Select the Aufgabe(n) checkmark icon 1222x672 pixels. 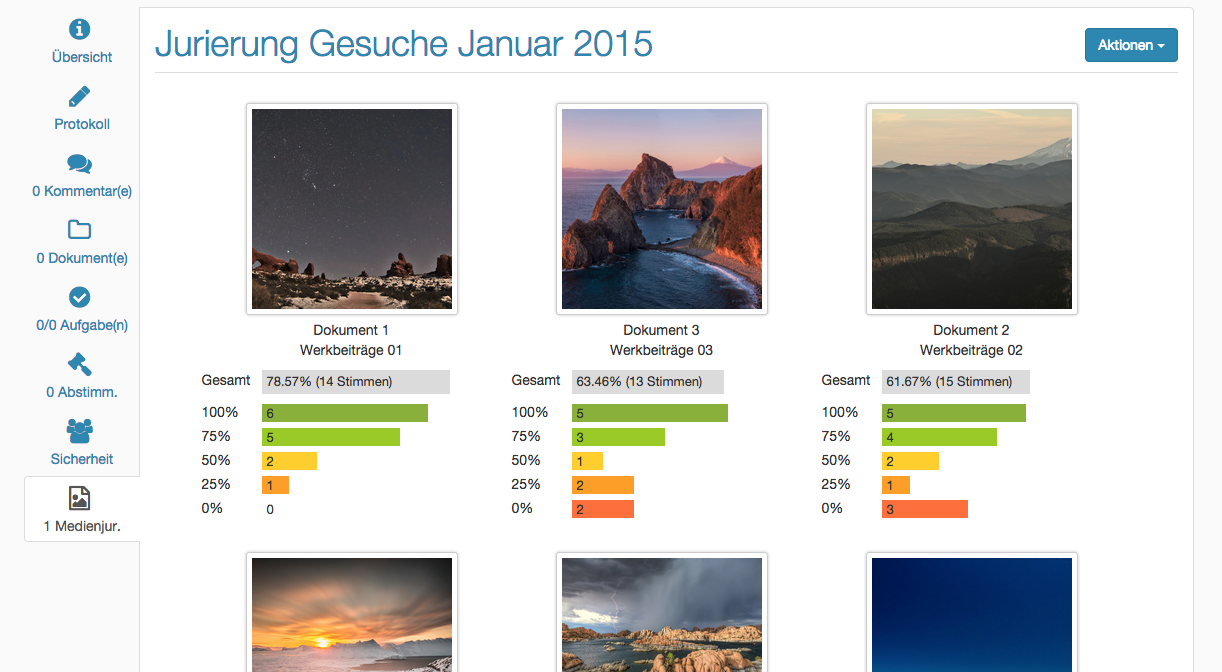(x=80, y=297)
